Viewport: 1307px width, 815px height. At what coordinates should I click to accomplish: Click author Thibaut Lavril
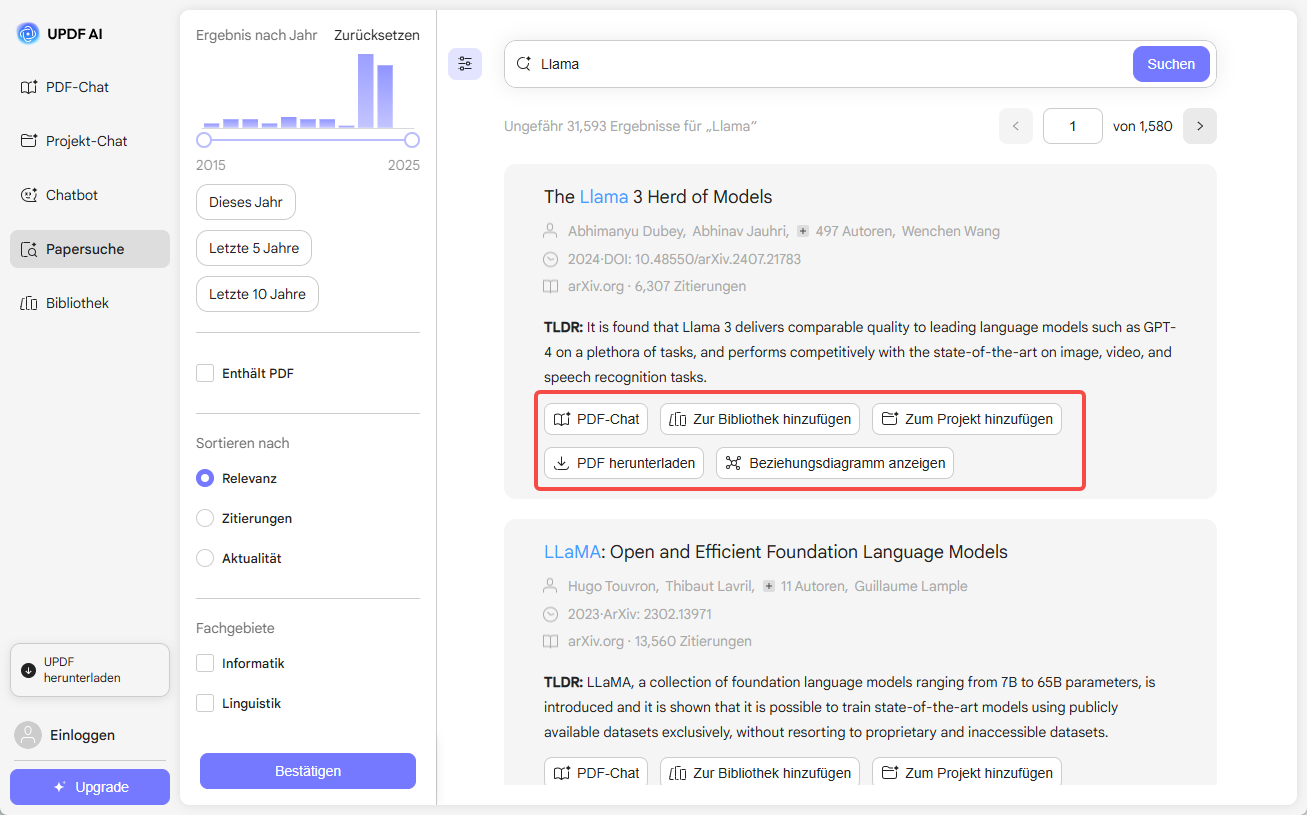click(x=710, y=586)
